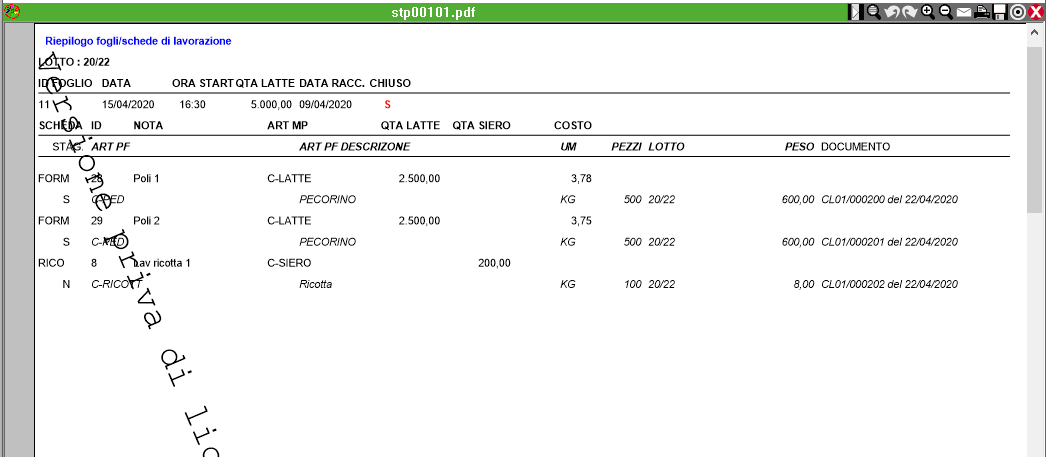
Task: Click the circular target icon in the toolbar
Action: (1018, 12)
